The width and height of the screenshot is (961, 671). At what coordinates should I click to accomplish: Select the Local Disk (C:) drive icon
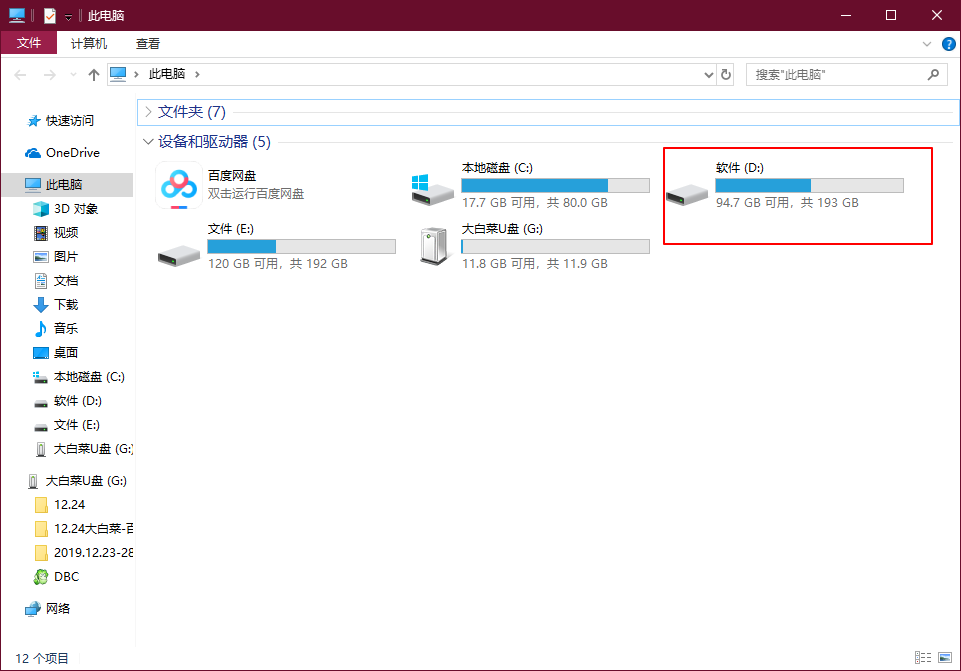[x=433, y=189]
